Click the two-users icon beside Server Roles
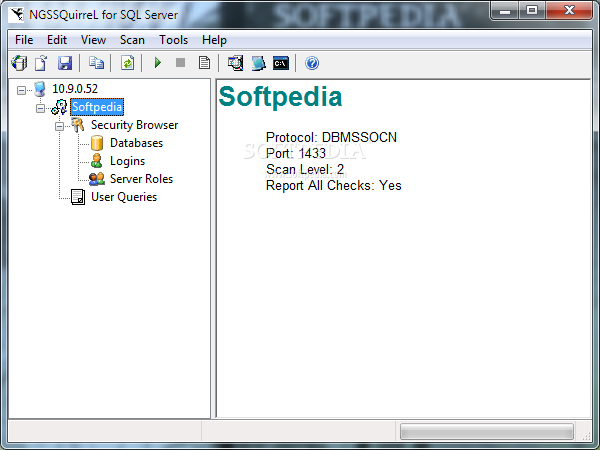Screen dimensions: 600x450 coord(97,179)
